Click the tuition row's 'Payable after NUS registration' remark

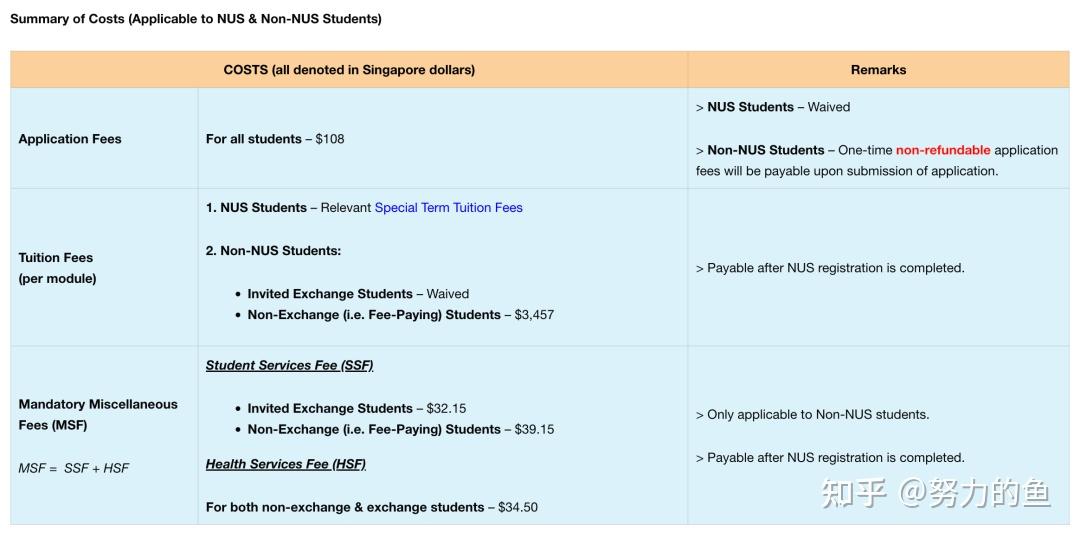click(830, 268)
